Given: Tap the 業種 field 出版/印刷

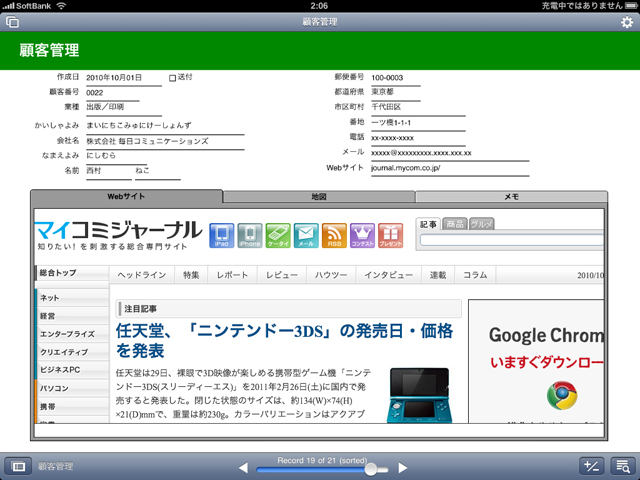Looking at the screenshot, I should pos(124,107).
